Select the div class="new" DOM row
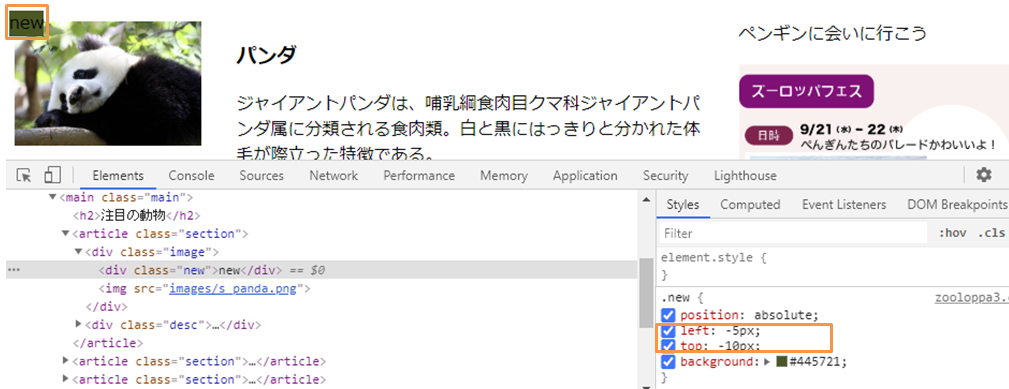Image resolution: width=1009 pixels, height=389 pixels. [x=322, y=270]
